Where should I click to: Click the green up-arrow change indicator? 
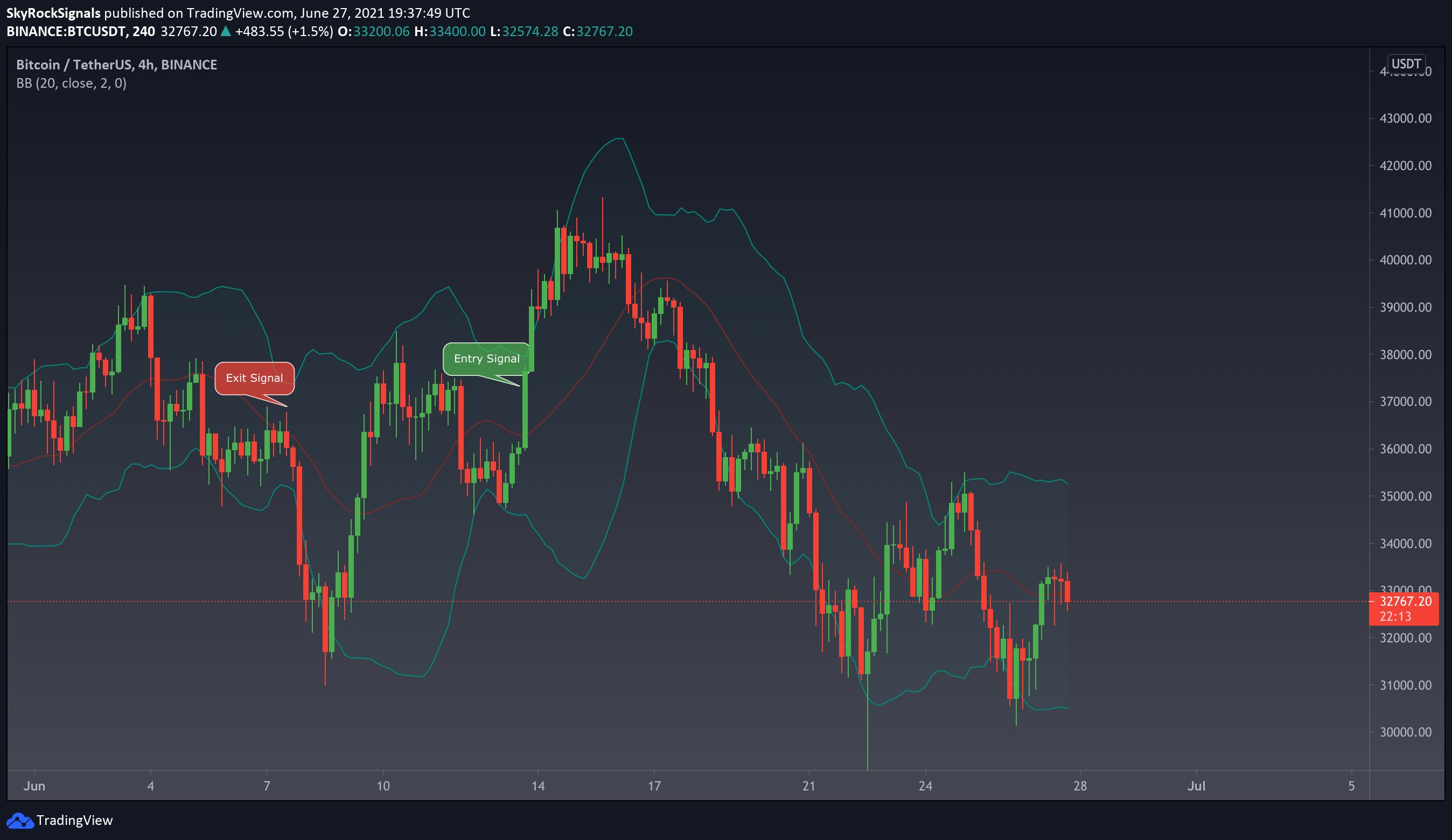pos(226,31)
